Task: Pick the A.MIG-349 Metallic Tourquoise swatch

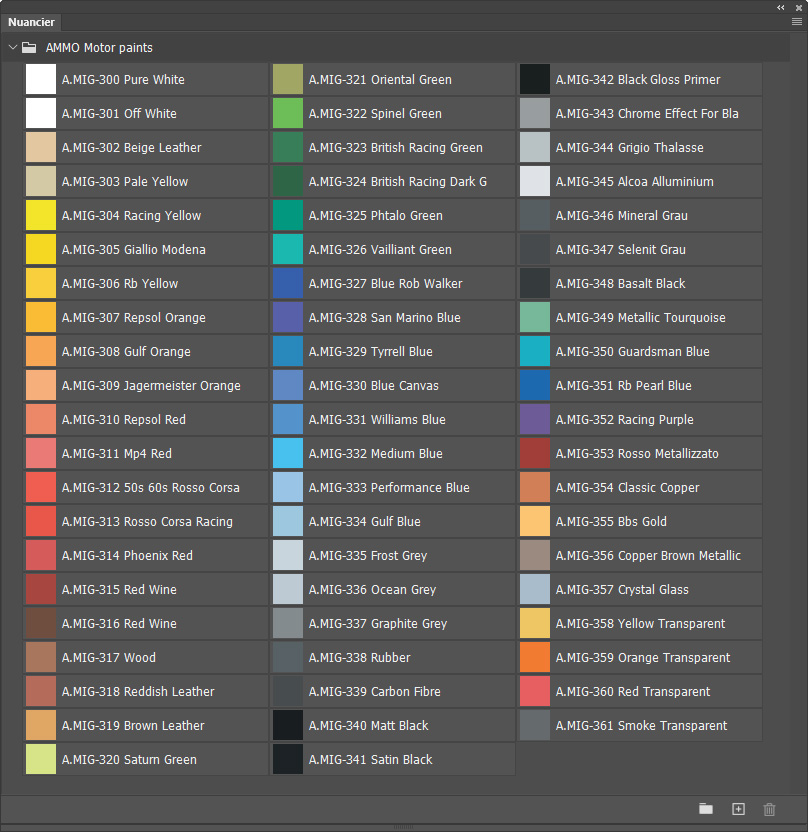Action: tap(535, 317)
